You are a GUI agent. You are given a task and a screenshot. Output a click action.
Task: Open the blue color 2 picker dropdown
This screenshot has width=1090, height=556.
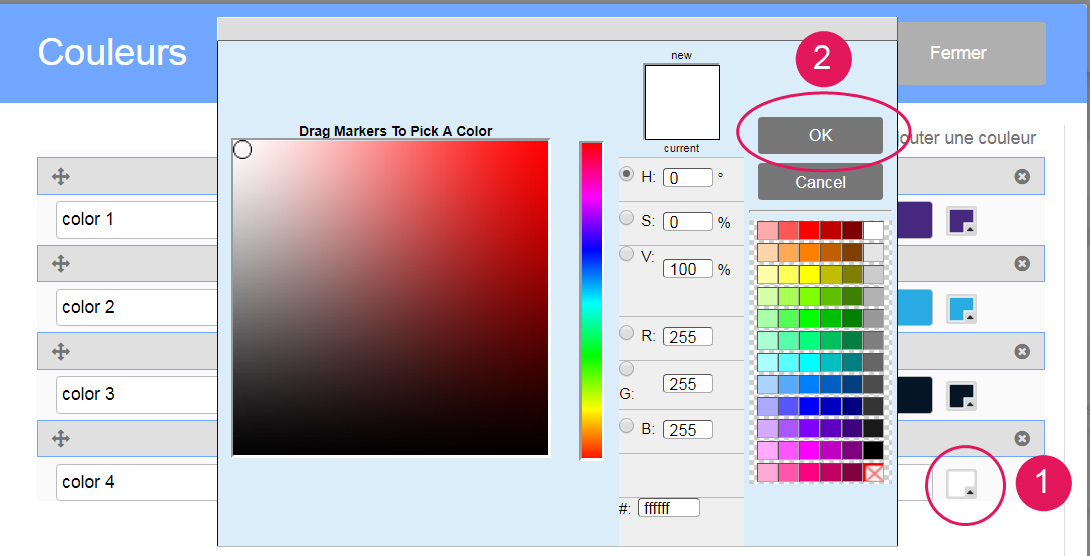coord(961,309)
